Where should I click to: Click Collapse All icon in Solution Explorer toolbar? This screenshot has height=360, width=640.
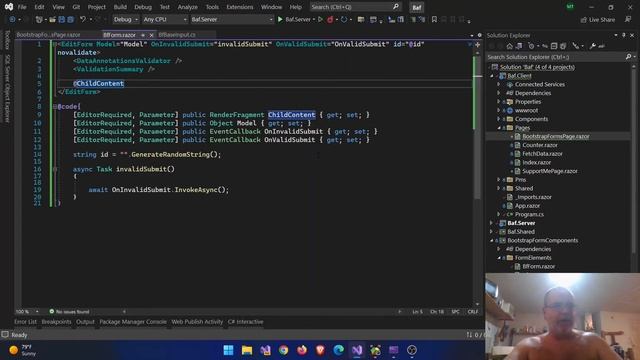click(x=554, y=46)
